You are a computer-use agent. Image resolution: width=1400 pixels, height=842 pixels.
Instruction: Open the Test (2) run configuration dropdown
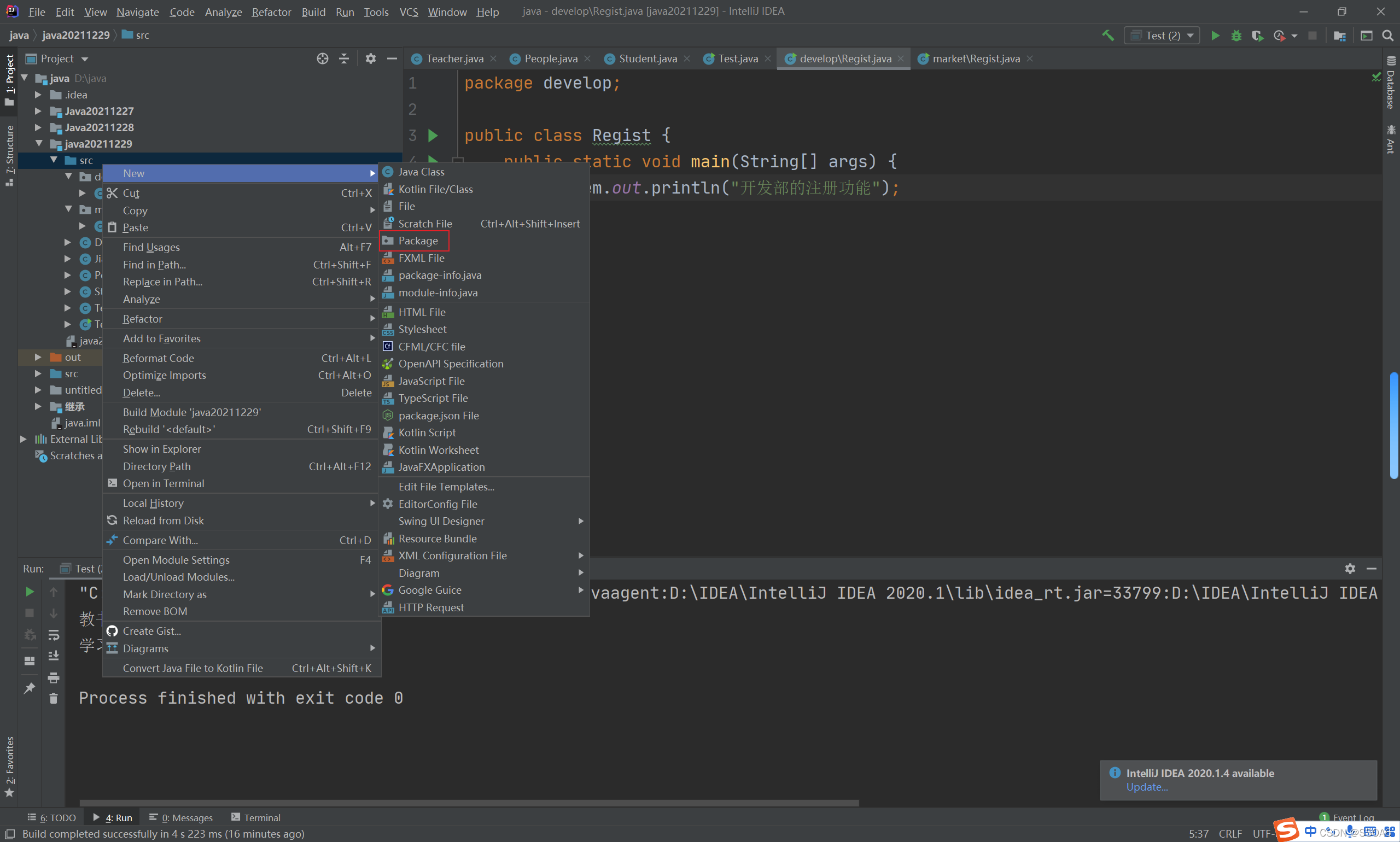coord(1162,35)
